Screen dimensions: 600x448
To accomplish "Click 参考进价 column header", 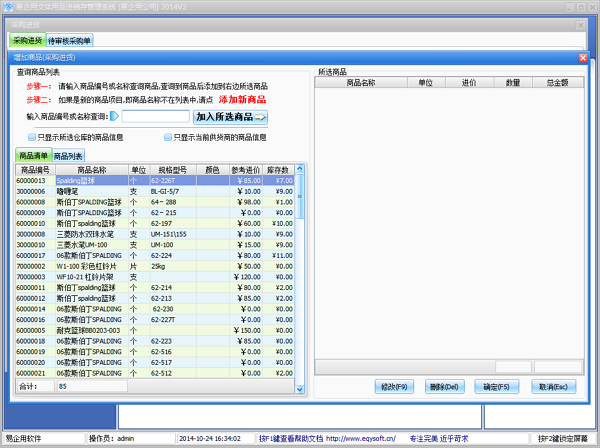I will tap(246, 170).
